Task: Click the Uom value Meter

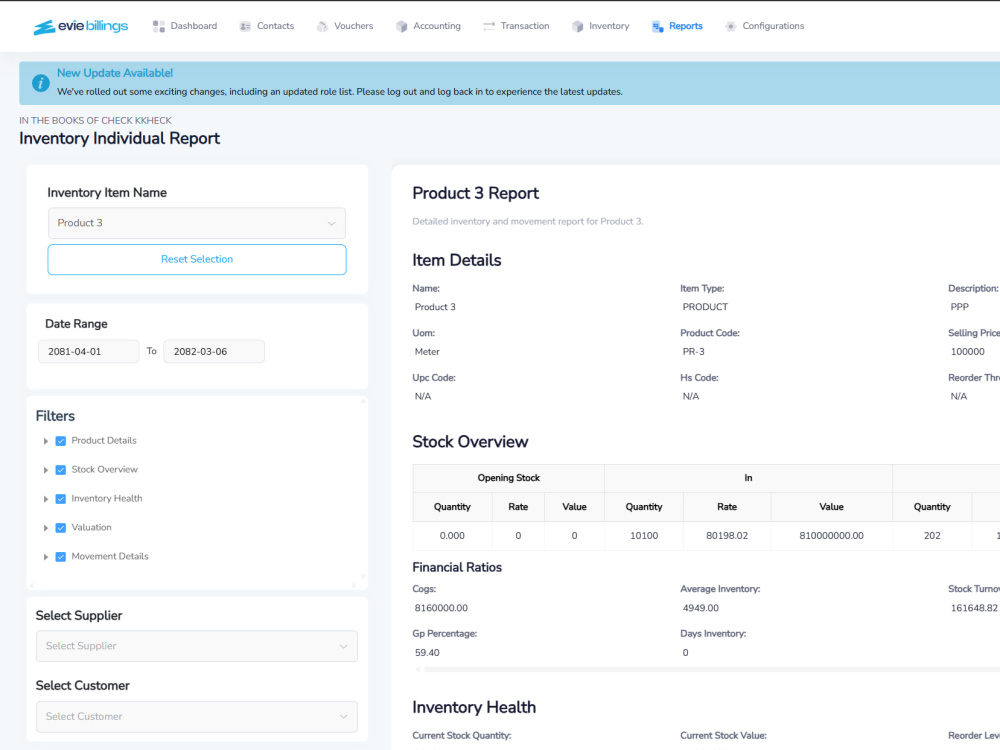Action: 427,352
